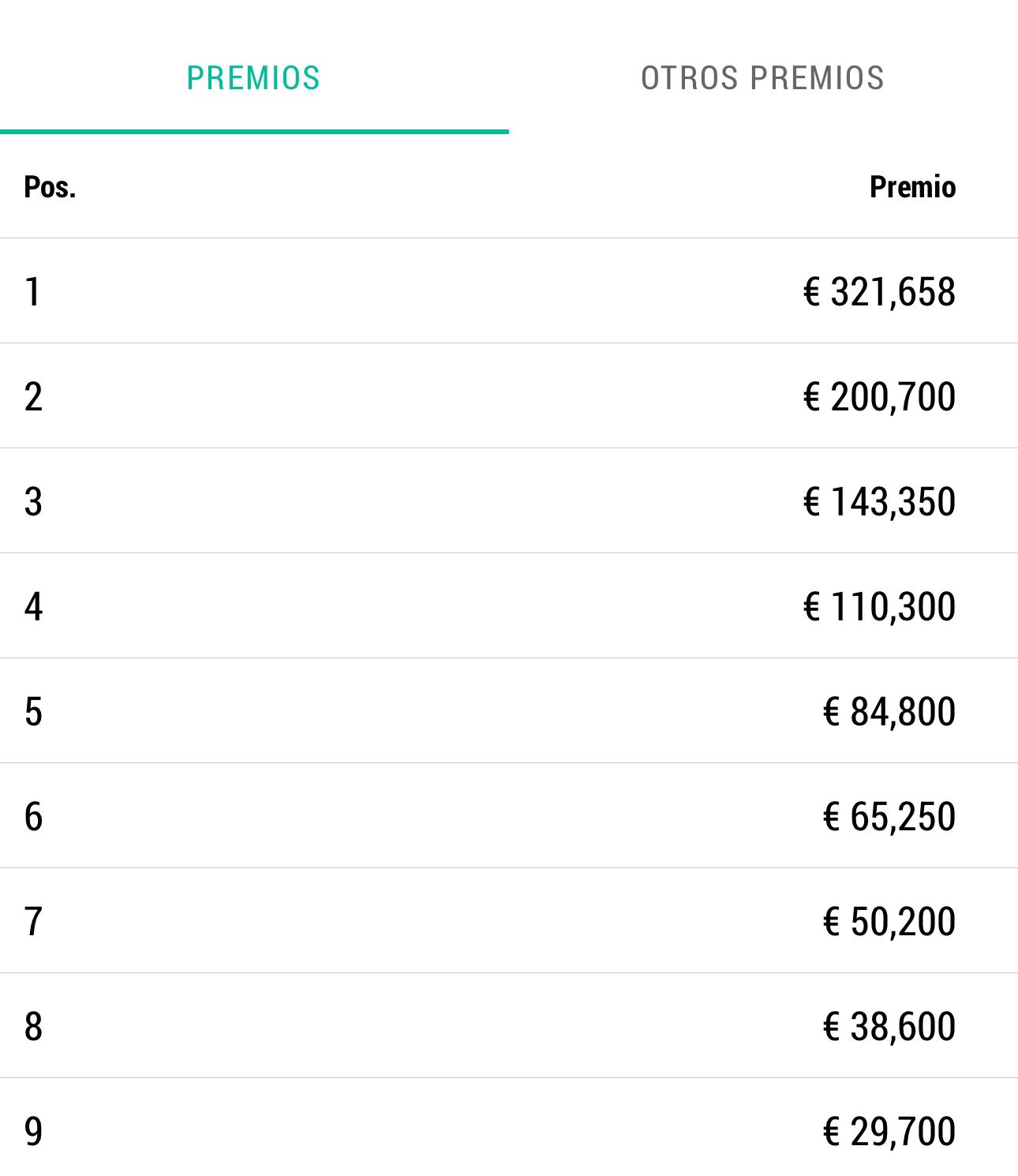Select the row for position 3
Image resolution: width=1018 pixels, height=1176 pixels.
[x=509, y=500]
